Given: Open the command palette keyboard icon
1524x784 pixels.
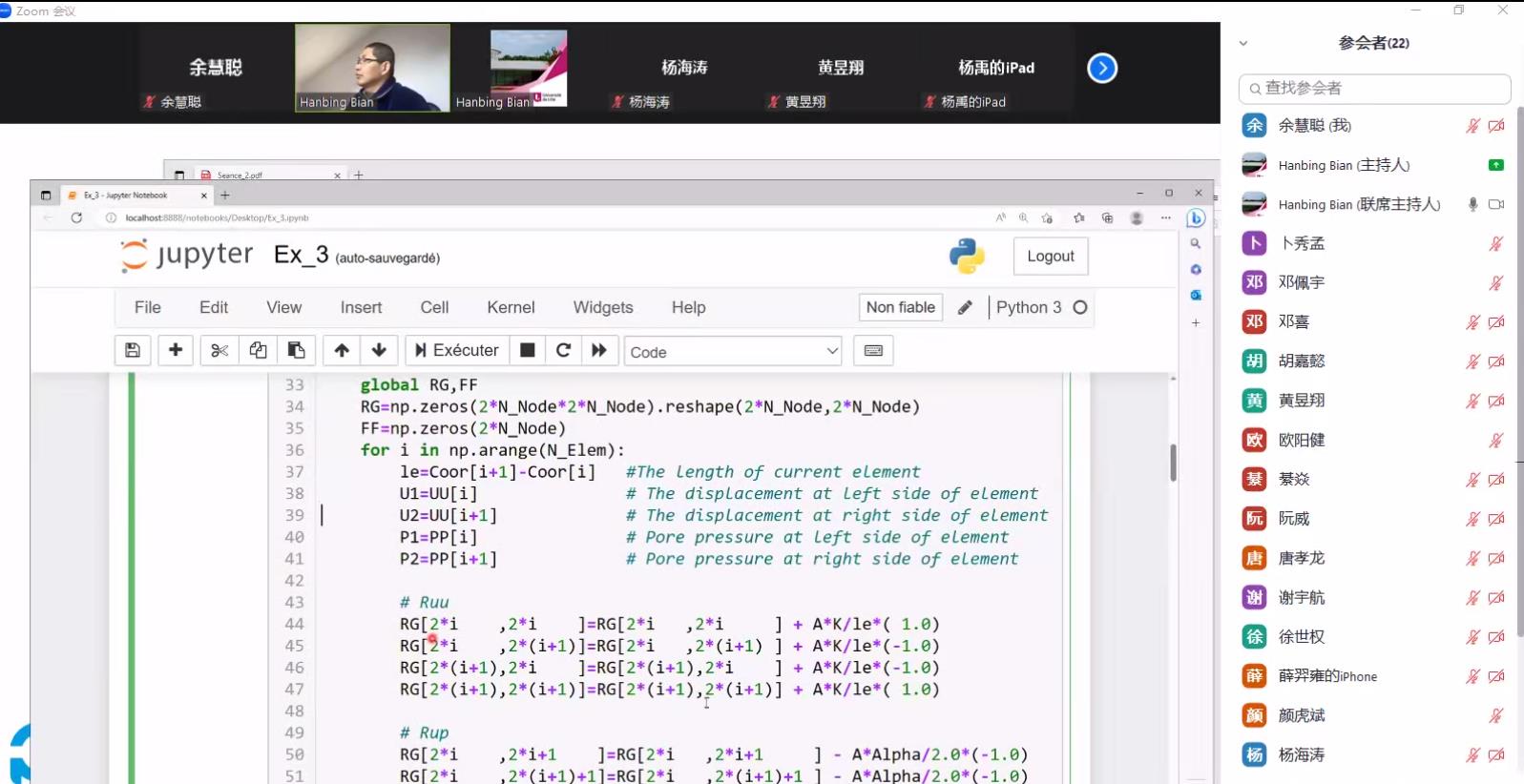Looking at the screenshot, I should point(873,351).
